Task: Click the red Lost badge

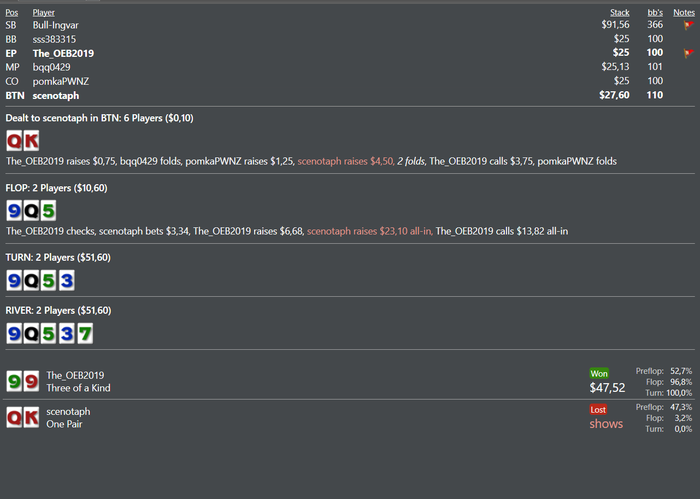Action: [x=600, y=408]
